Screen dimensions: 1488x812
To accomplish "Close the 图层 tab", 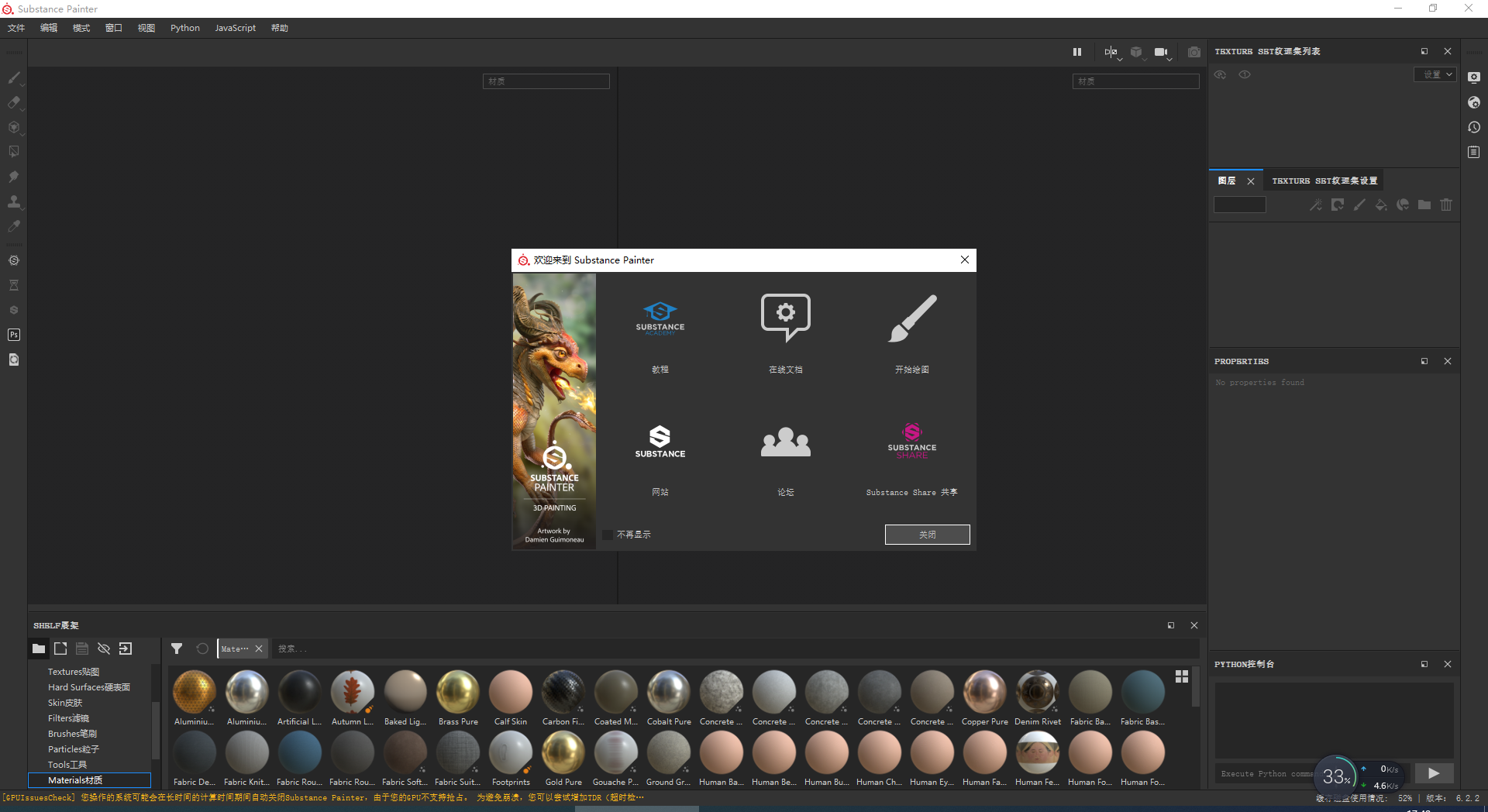I will point(1251,181).
